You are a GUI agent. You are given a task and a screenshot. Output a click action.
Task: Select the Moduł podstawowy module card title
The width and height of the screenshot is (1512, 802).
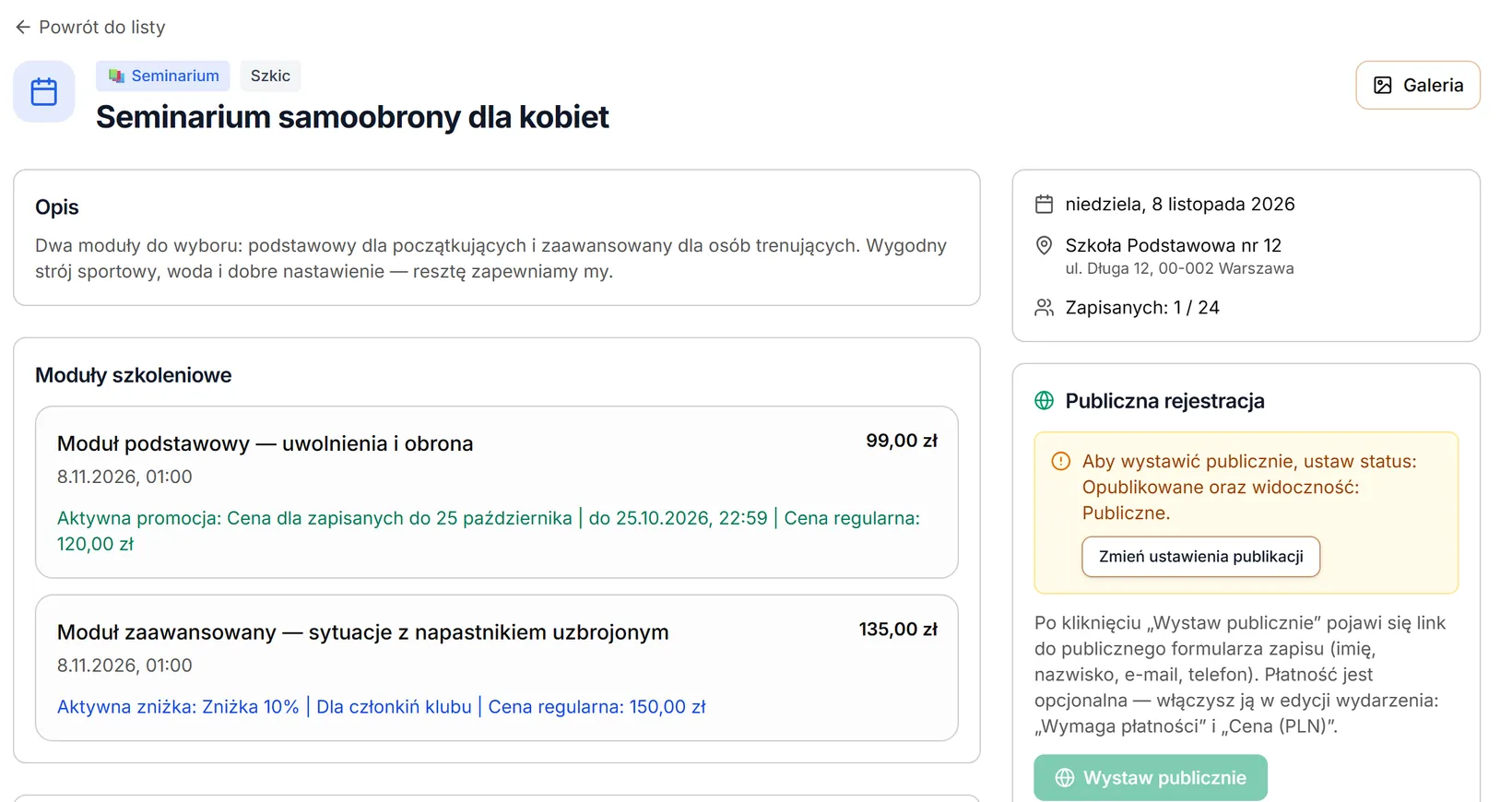[265, 443]
